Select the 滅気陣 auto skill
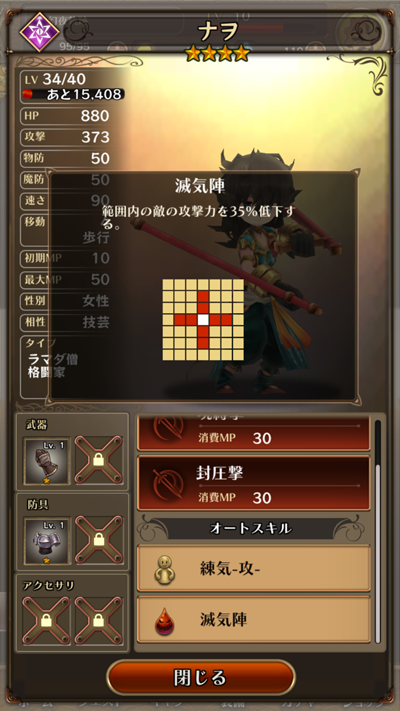This screenshot has height=711, width=400. tap(254, 620)
